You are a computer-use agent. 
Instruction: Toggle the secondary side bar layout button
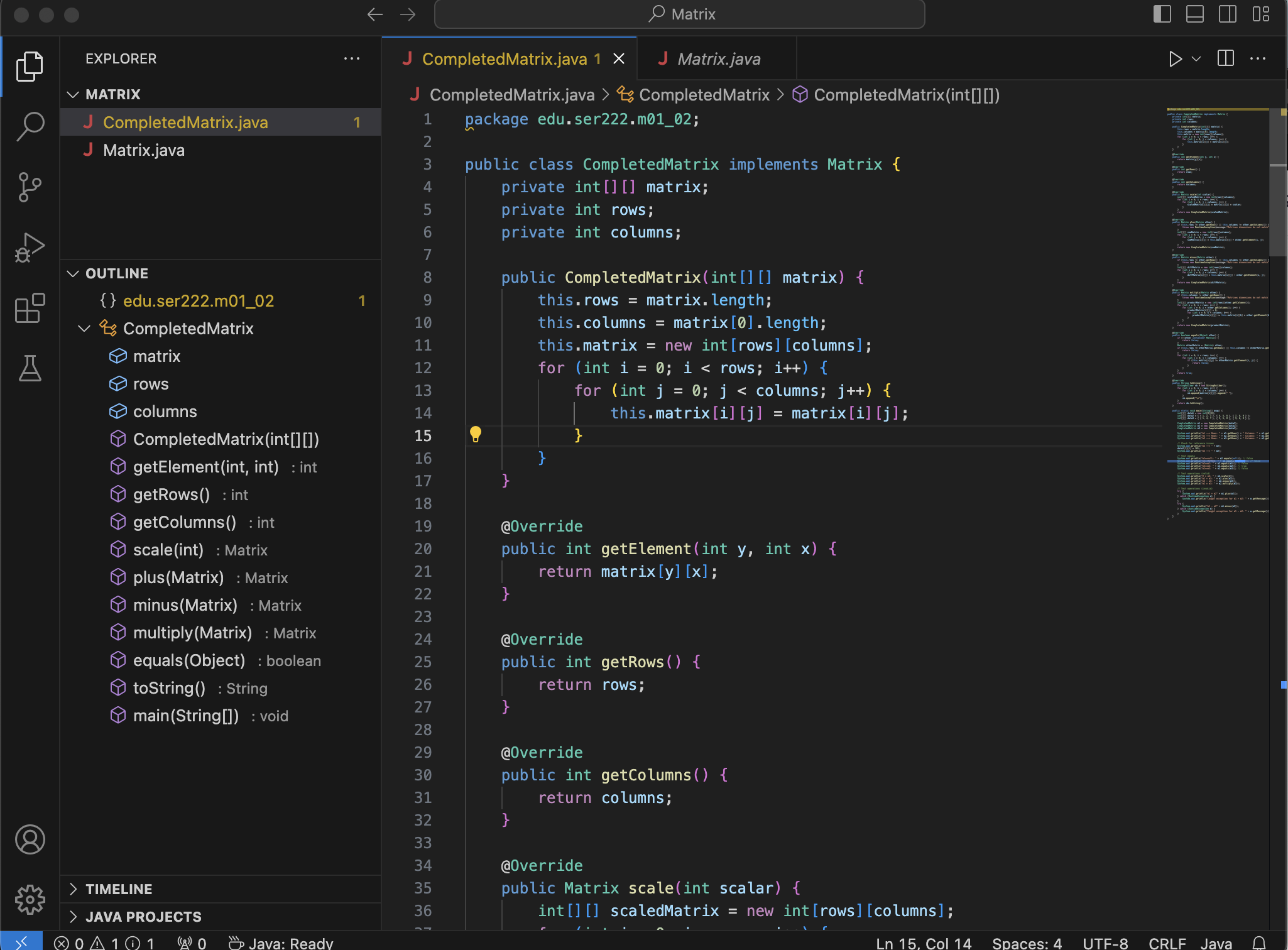tap(1227, 14)
